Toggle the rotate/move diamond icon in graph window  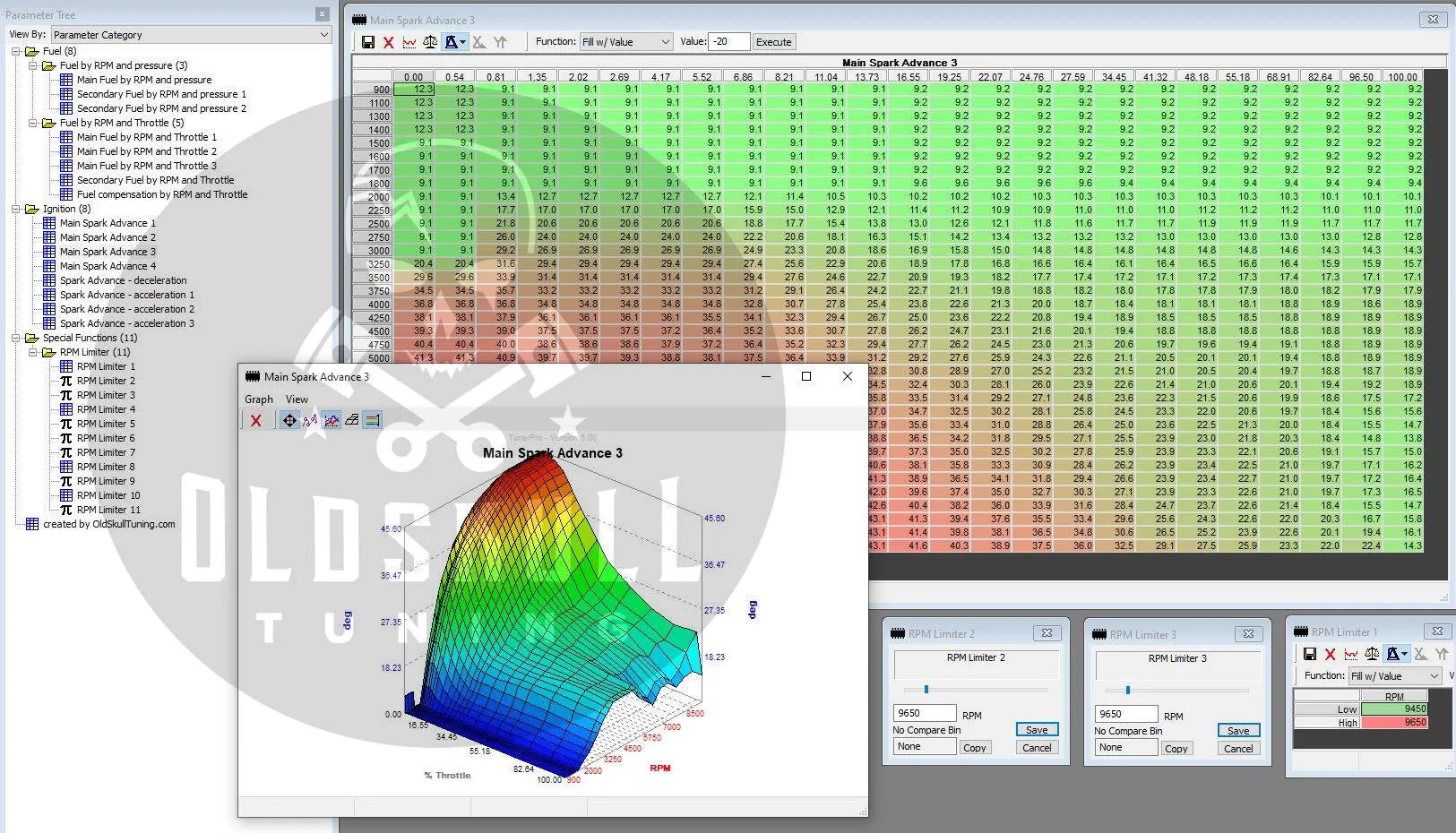pos(289,420)
